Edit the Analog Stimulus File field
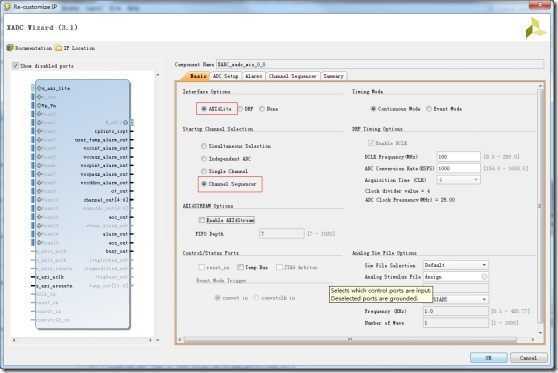The width and height of the screenshot is (558, 373). pyautogui.click(x=456, y=277)
